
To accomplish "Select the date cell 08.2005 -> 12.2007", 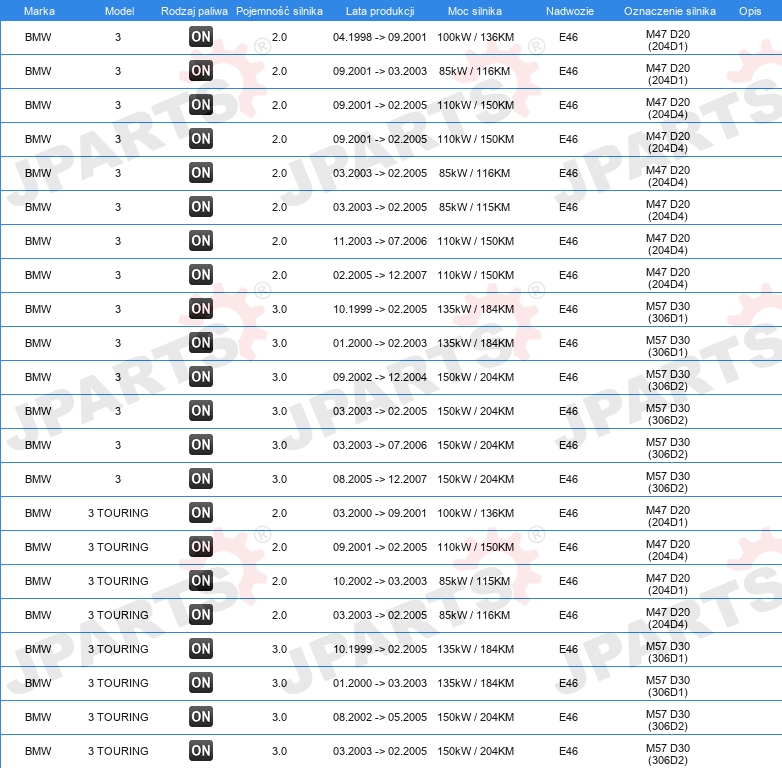I will click(380, 479).
